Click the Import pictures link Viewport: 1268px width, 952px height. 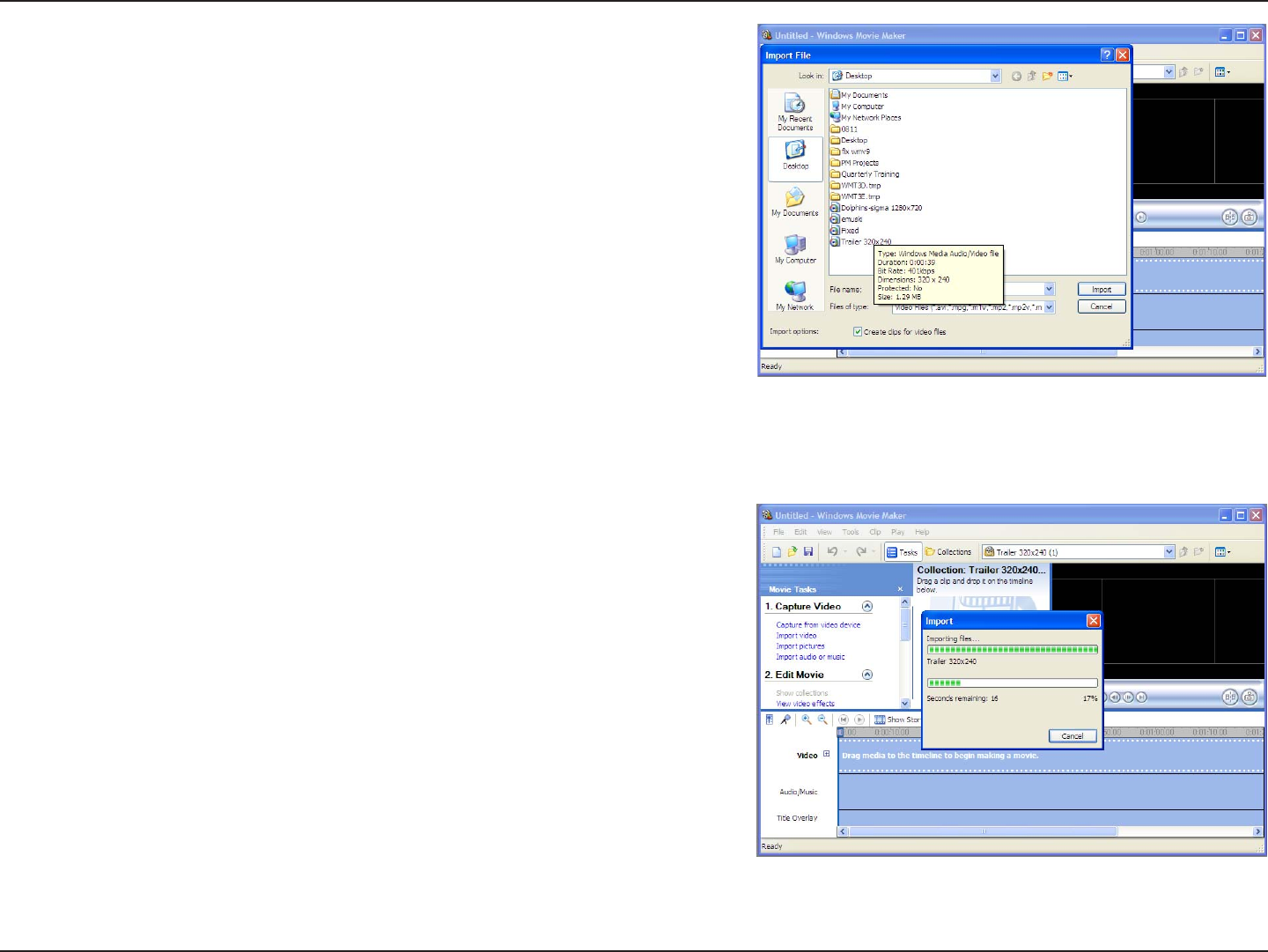click(800, 646)
